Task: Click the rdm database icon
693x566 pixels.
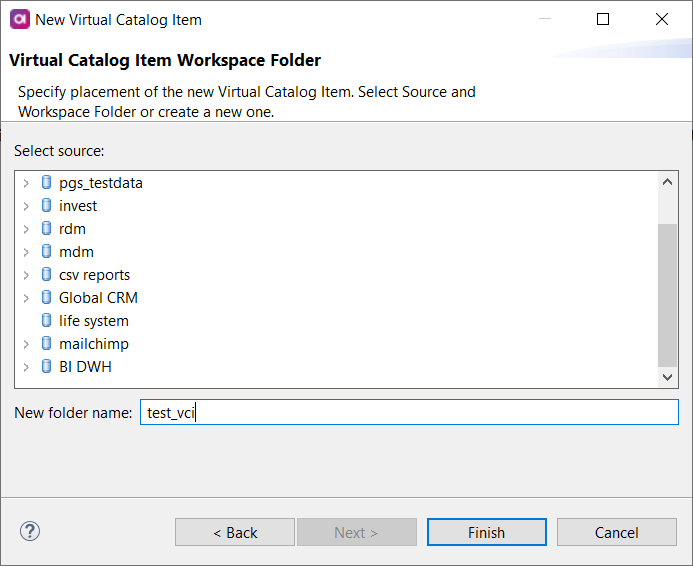Action: coord(46,229)
